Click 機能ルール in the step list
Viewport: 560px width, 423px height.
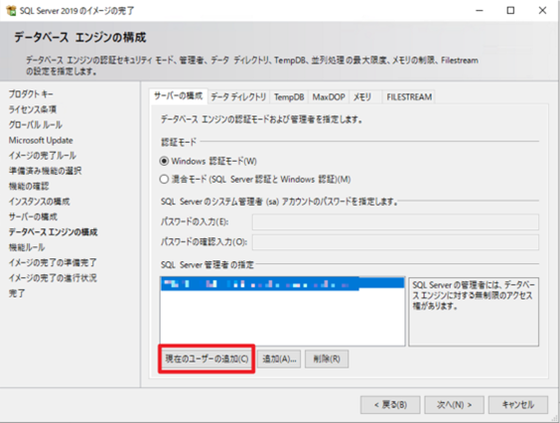click(x=27, y=247)
